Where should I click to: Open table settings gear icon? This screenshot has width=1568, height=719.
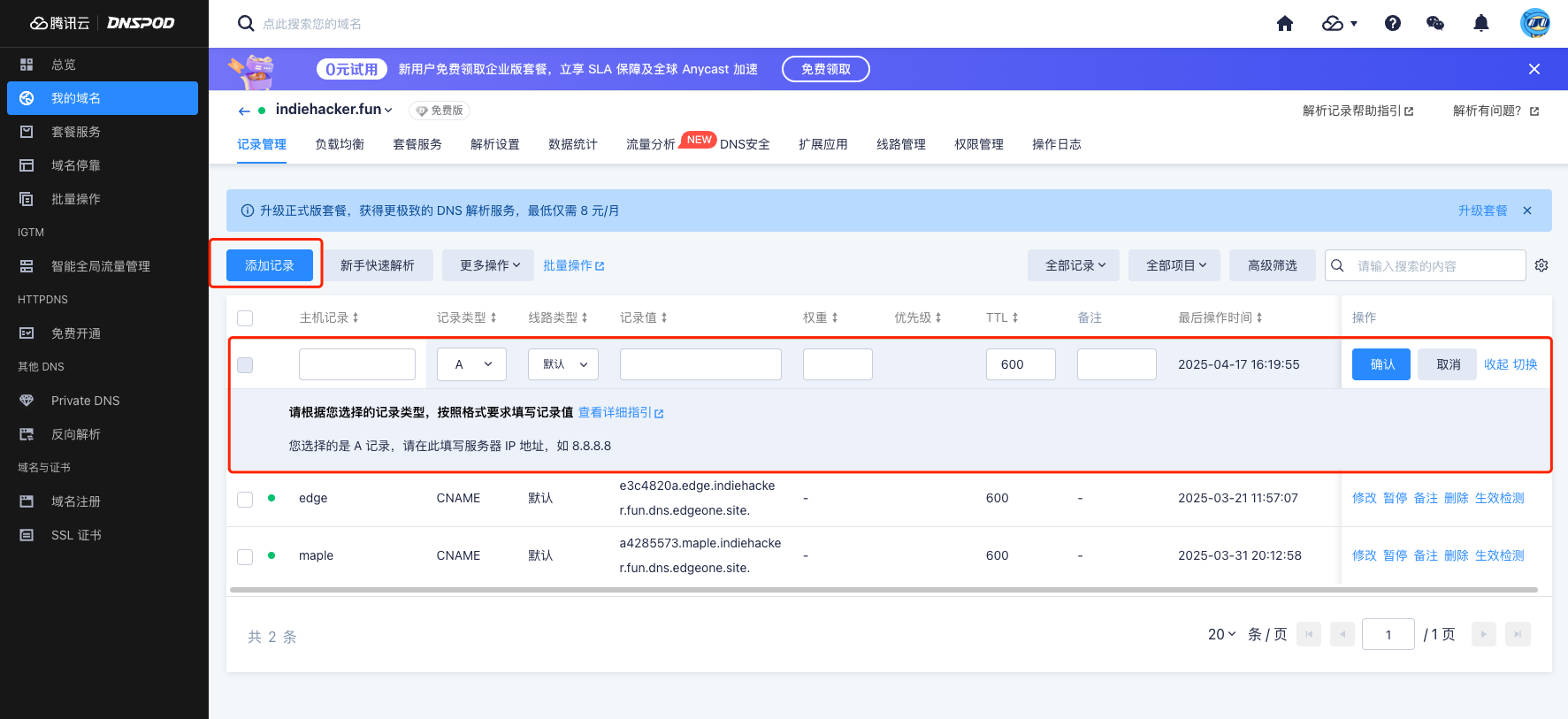click(x=1541, y=265)
